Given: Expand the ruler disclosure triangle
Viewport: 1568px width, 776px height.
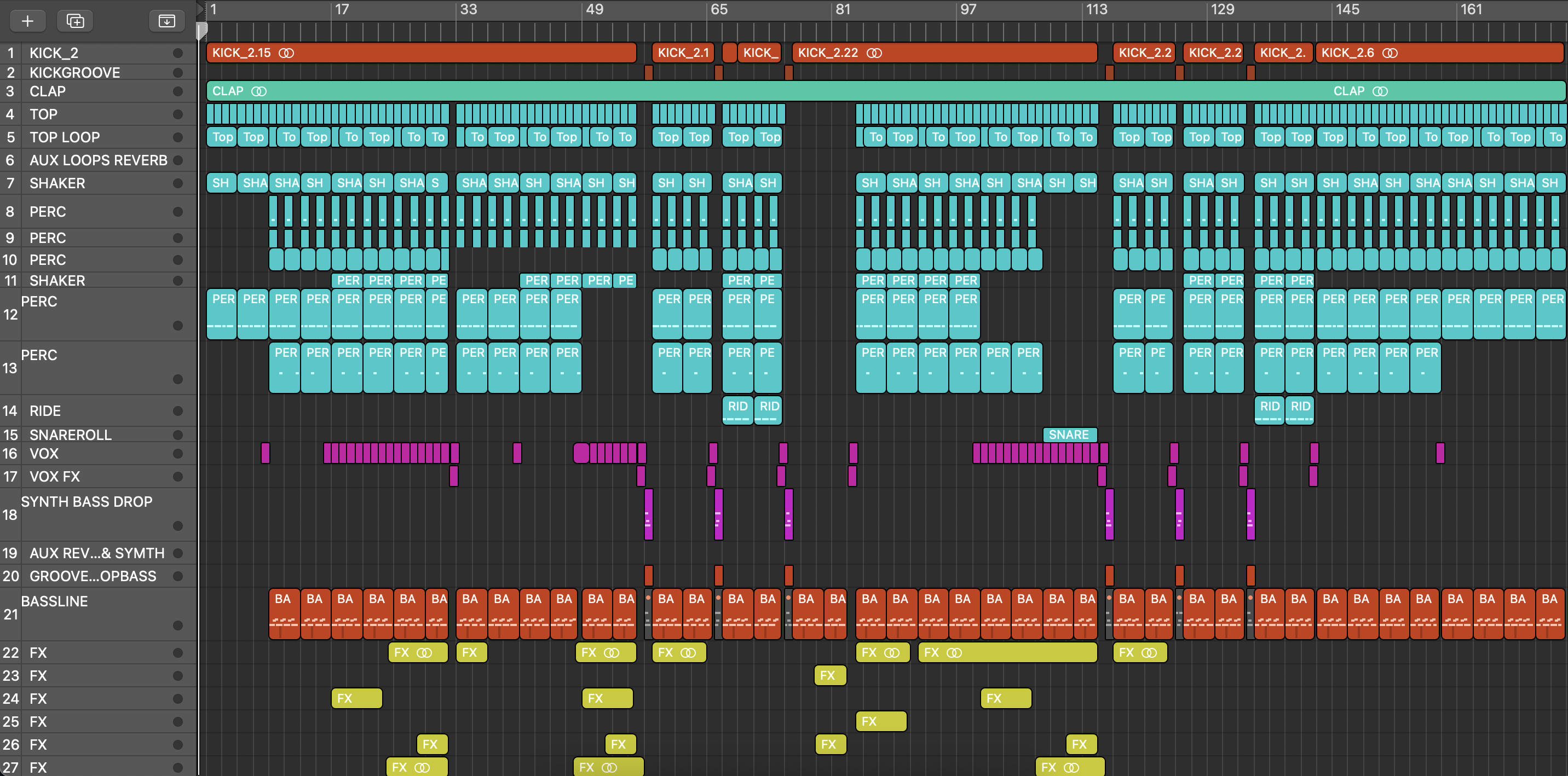Looking at the screenshot, I should 200,9.
